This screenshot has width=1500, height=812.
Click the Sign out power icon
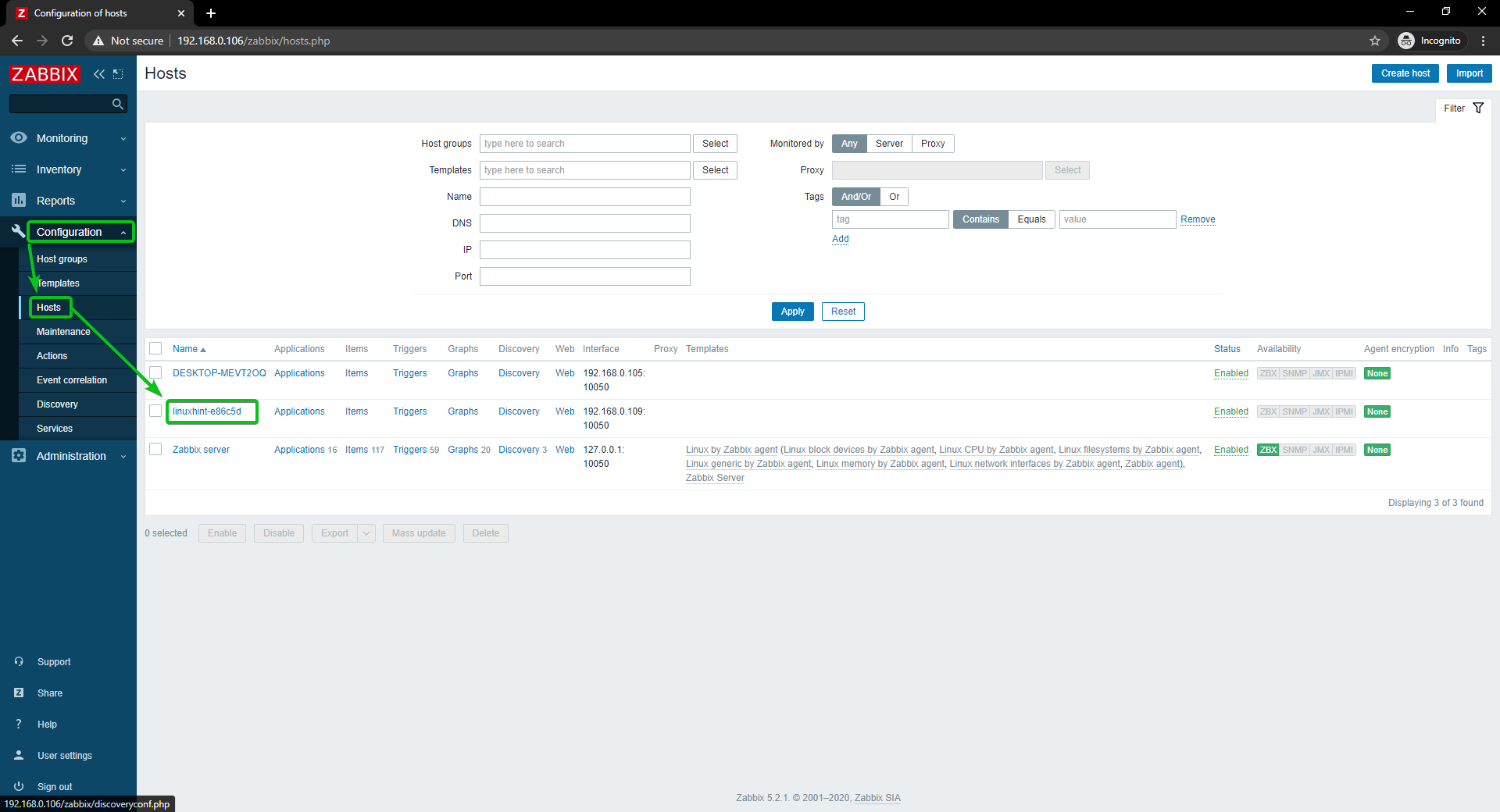pos(19,786)
